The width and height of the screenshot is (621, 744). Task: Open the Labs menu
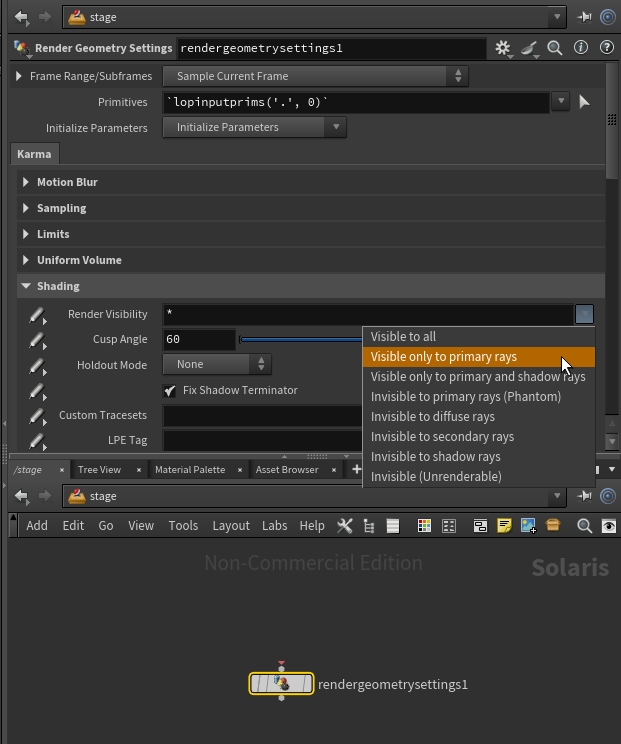click(274, 526)
